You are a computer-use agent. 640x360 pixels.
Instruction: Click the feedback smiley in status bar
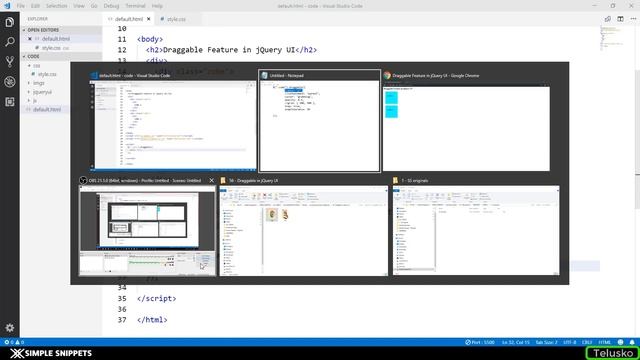(x=620, y=342)
